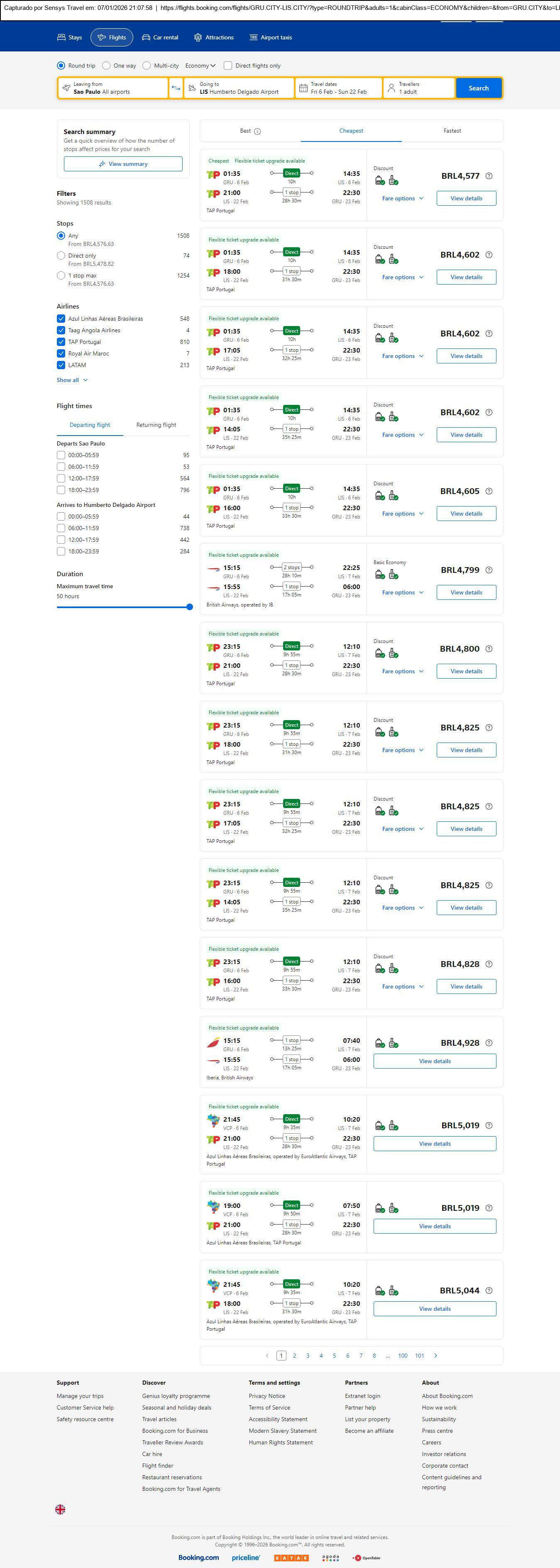Click View details for the BRL4,928 Iberia flight
The image size is (560, 1568).
[435, 1061]
